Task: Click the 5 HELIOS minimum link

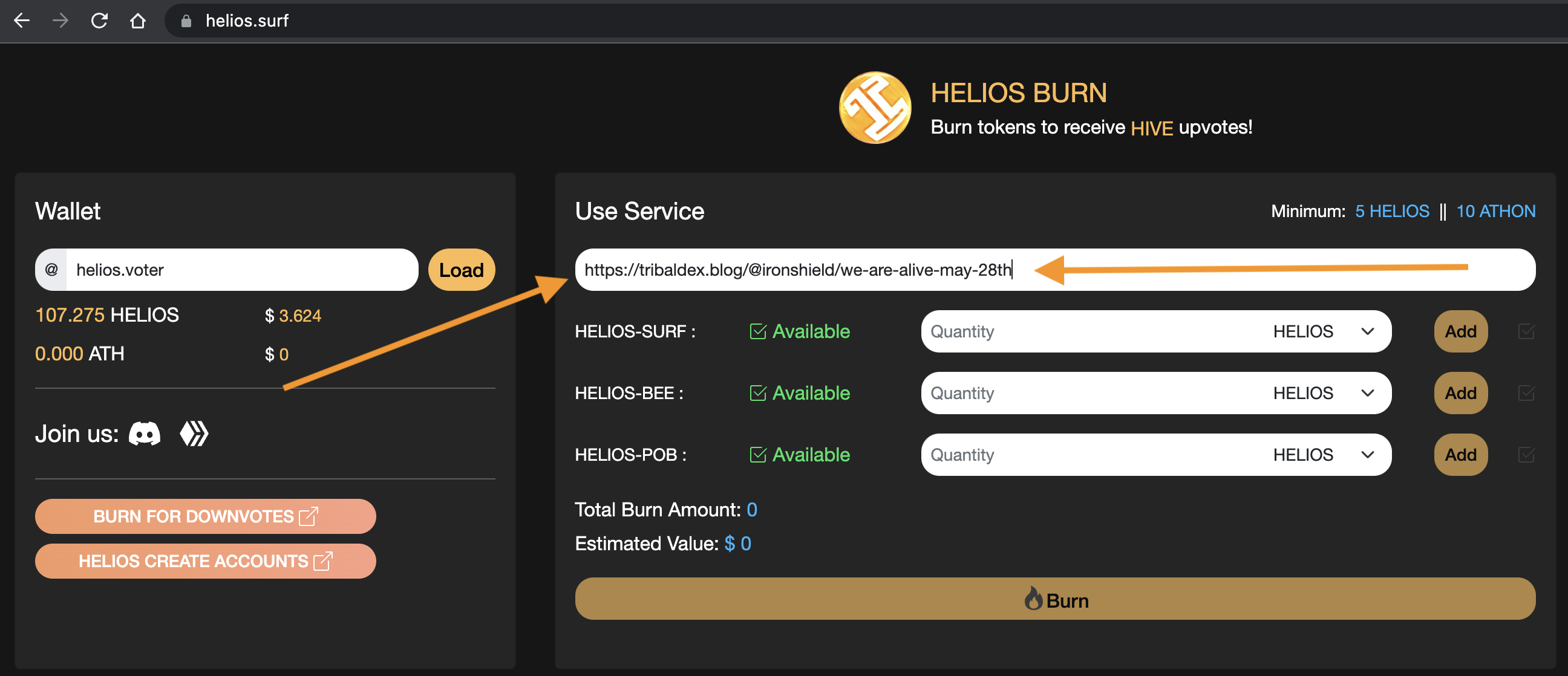Action: pyautogui.click(x=1392, y=211)
